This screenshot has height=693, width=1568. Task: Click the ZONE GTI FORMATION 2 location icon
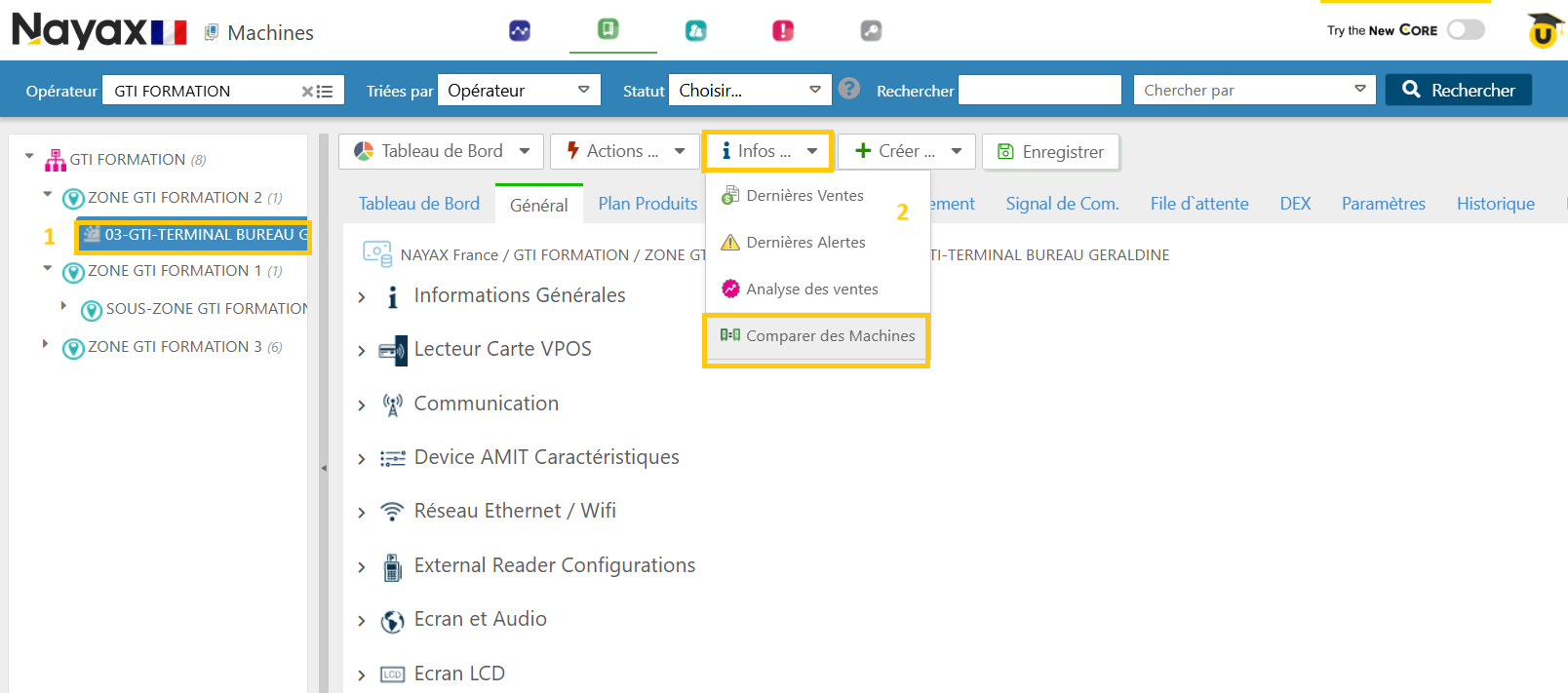73,199
